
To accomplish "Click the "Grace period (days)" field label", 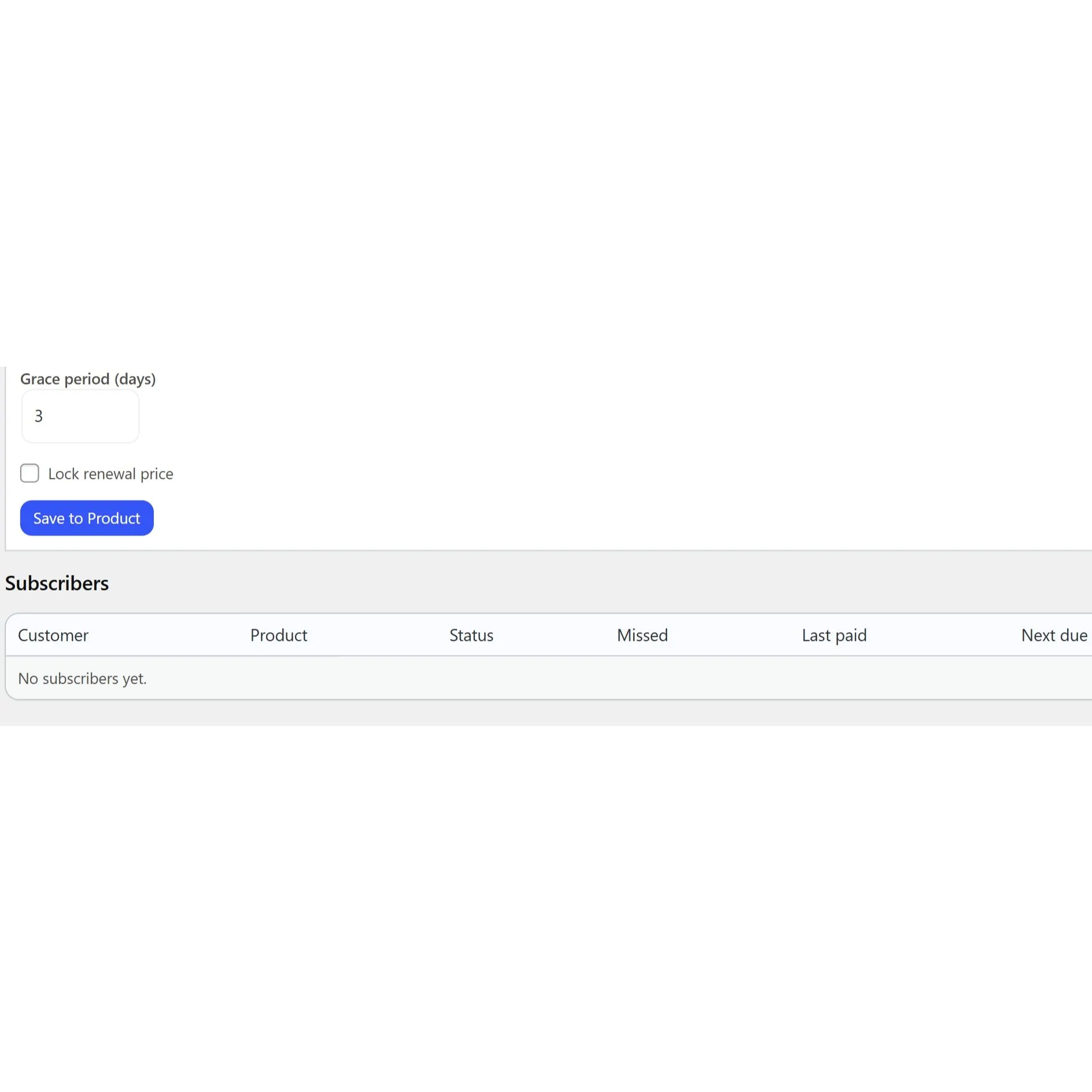I will tap(88, 379).
